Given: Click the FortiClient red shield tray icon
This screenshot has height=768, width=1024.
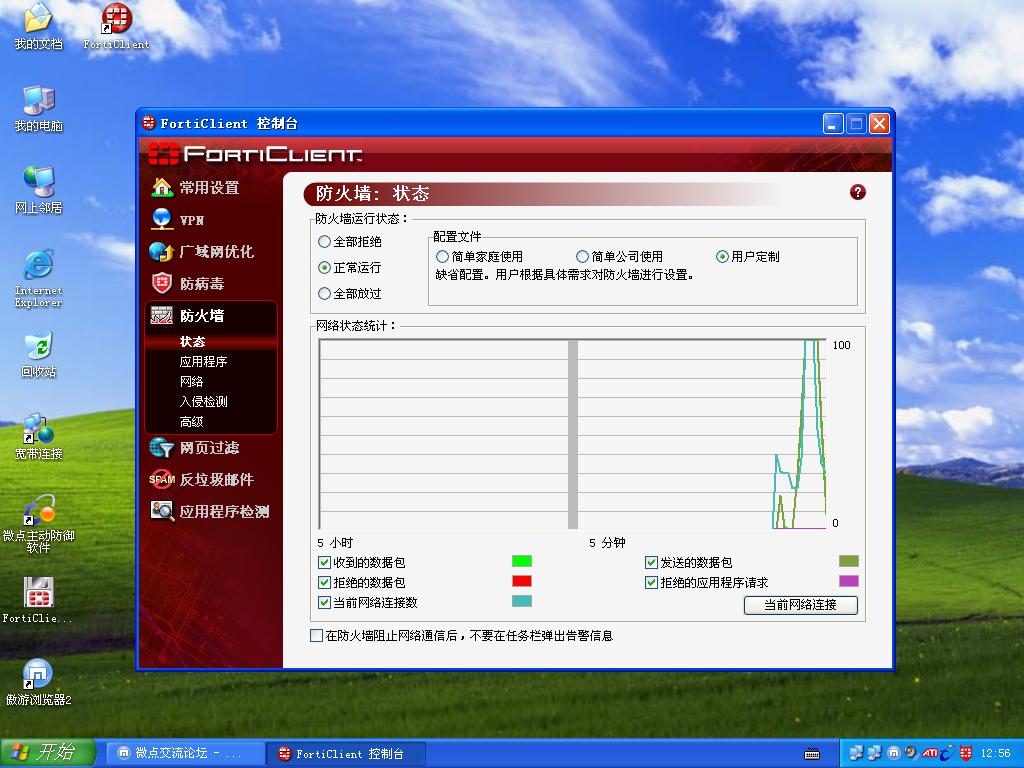Looking at the screenshot, I should pos(965,753).
